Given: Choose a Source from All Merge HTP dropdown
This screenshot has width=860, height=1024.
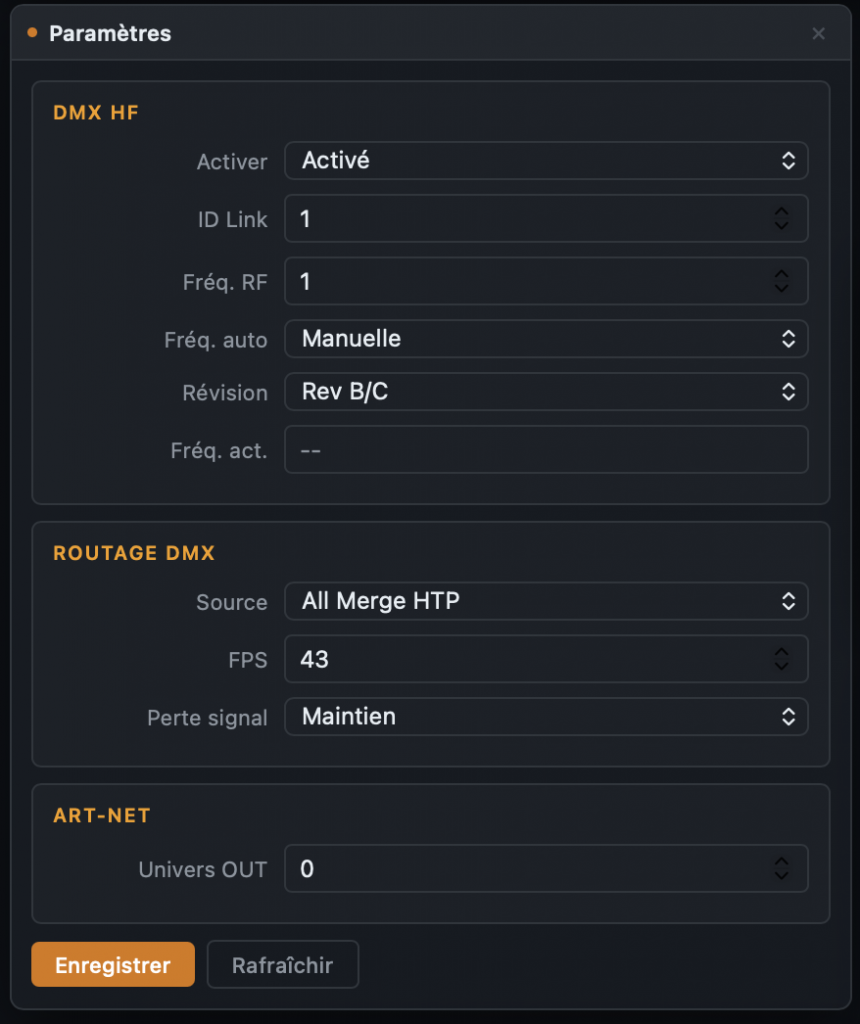Looking at the screenshot, I should coord(546,601).
